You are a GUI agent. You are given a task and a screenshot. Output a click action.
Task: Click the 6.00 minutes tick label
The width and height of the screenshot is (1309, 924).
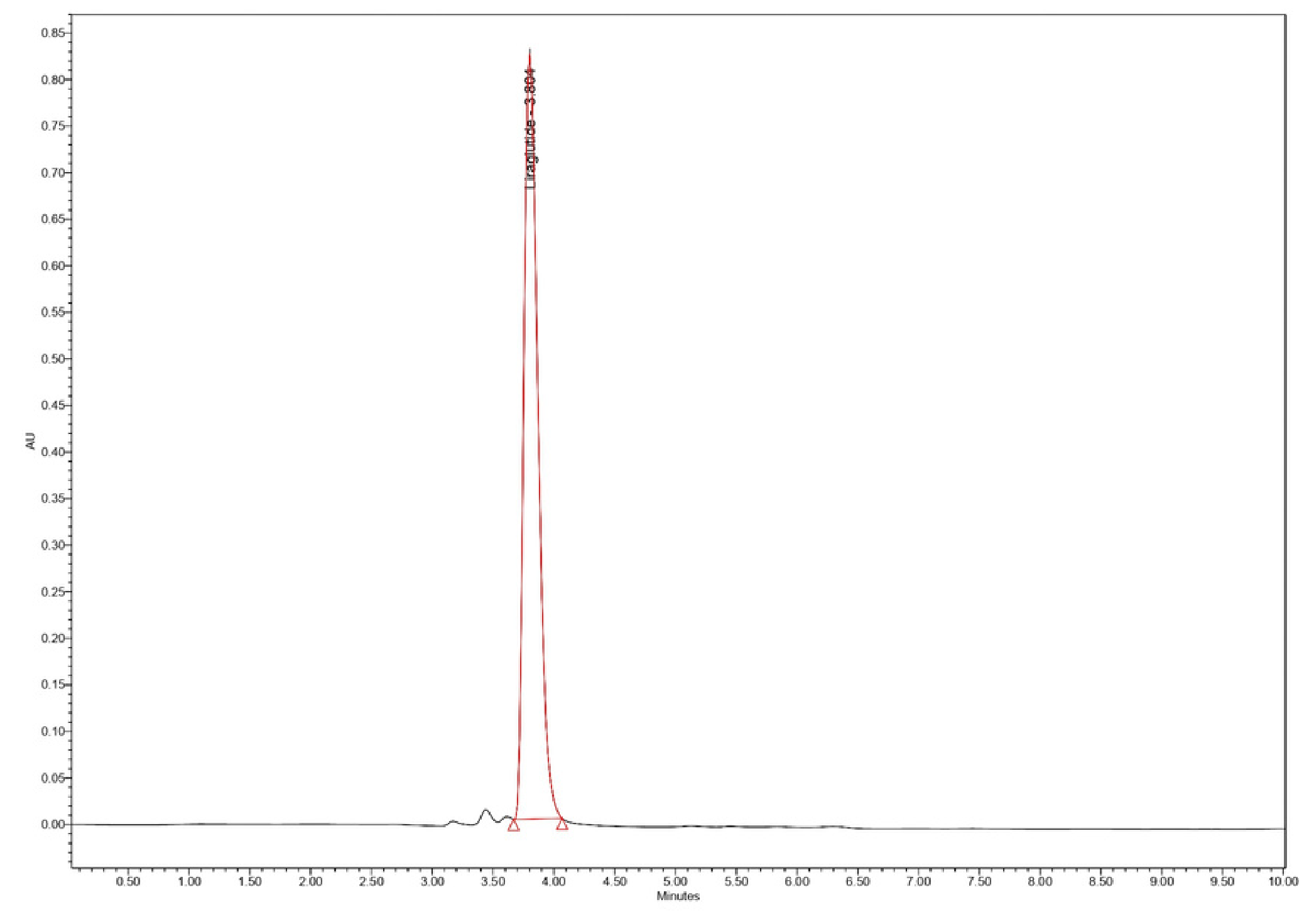796,881
